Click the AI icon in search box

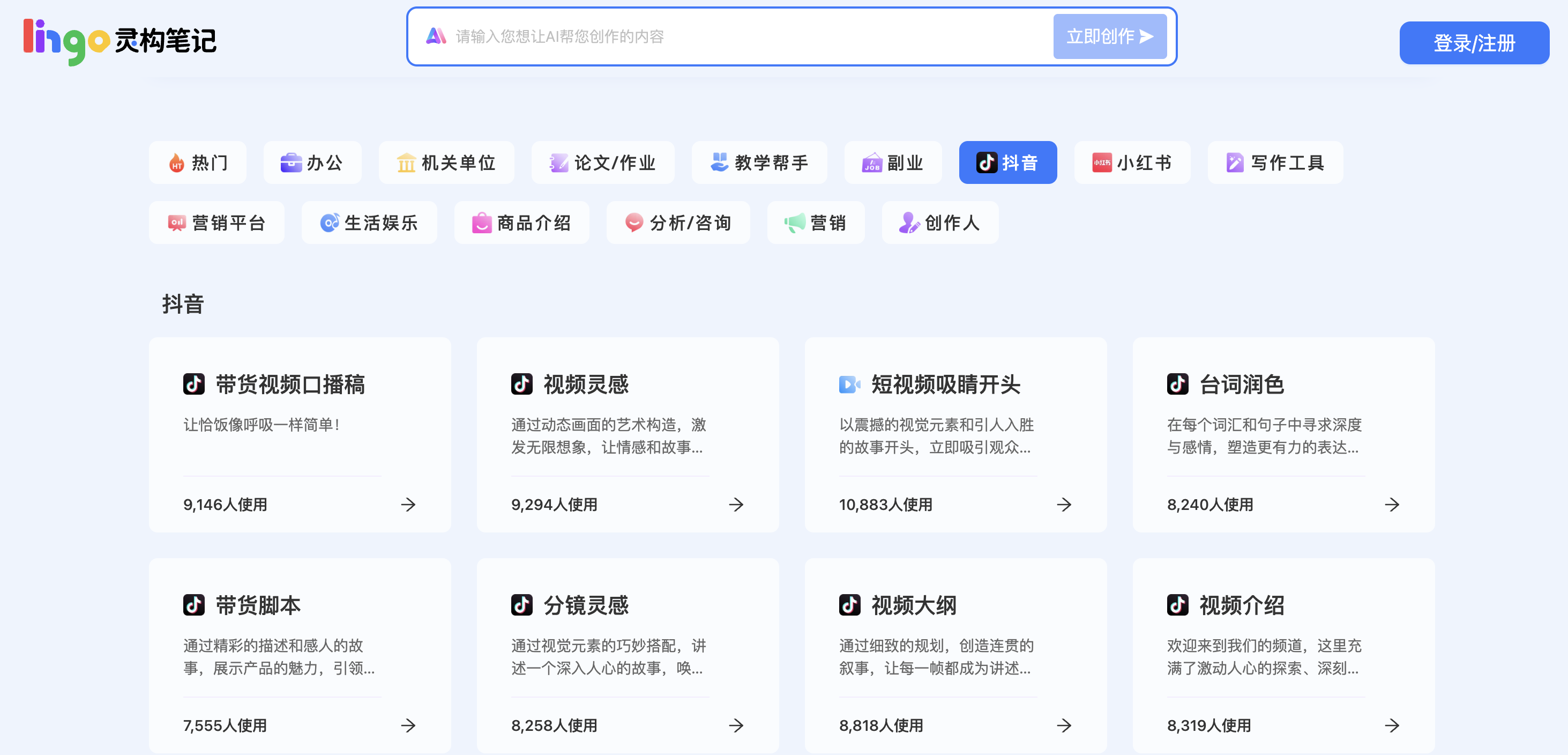click(x=436, y=36)
